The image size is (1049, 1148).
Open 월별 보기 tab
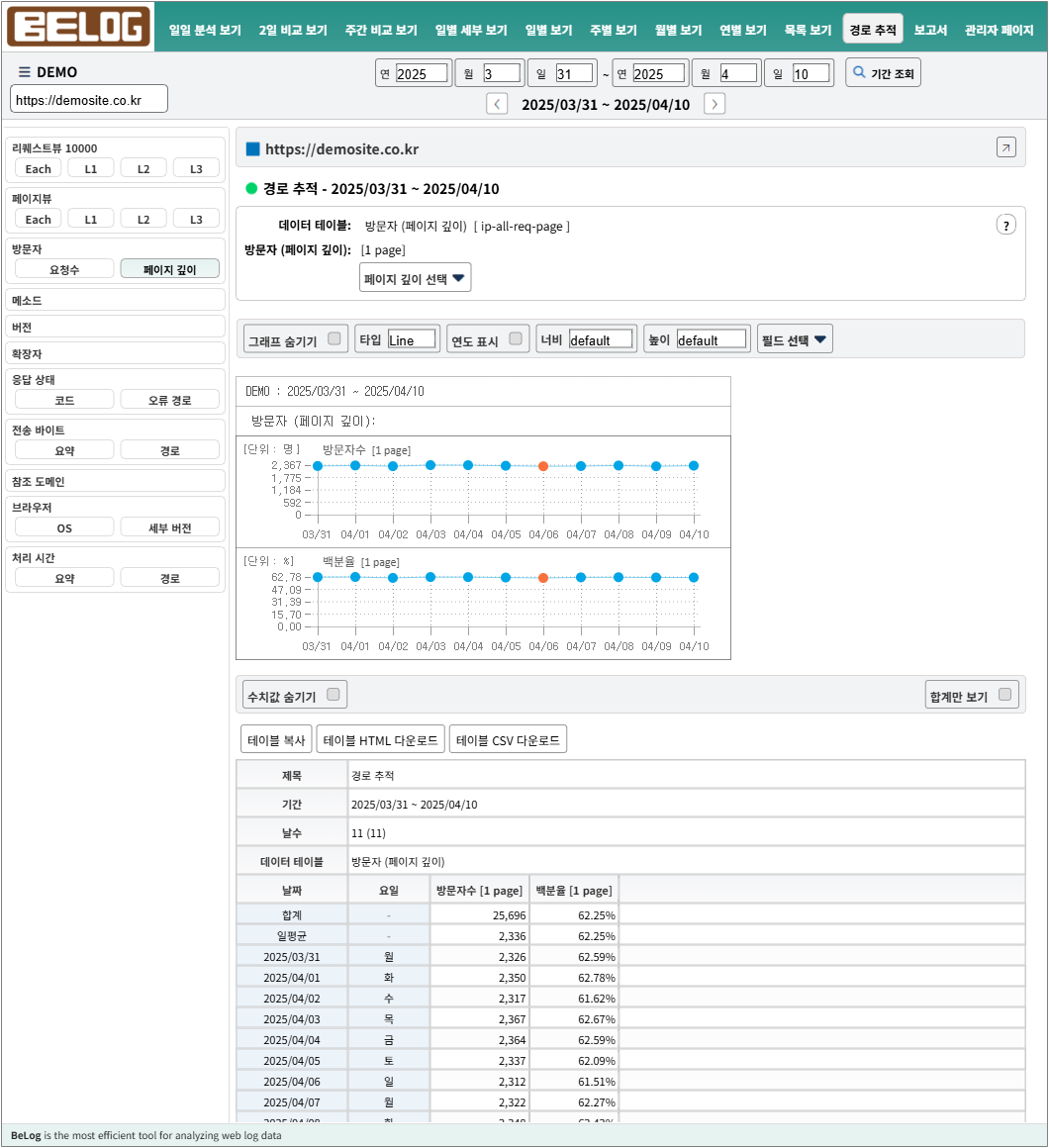[679, 30]
